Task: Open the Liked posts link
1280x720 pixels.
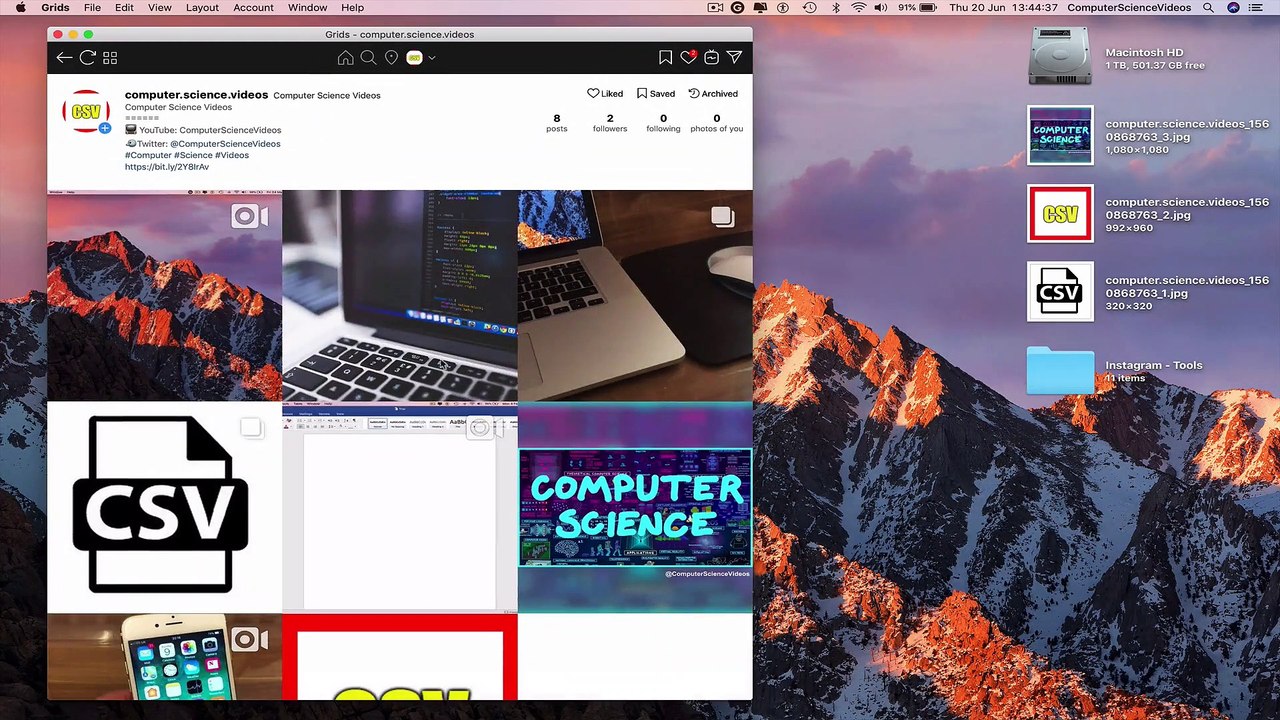Action: pyautogui.click(x=605, y=94)
